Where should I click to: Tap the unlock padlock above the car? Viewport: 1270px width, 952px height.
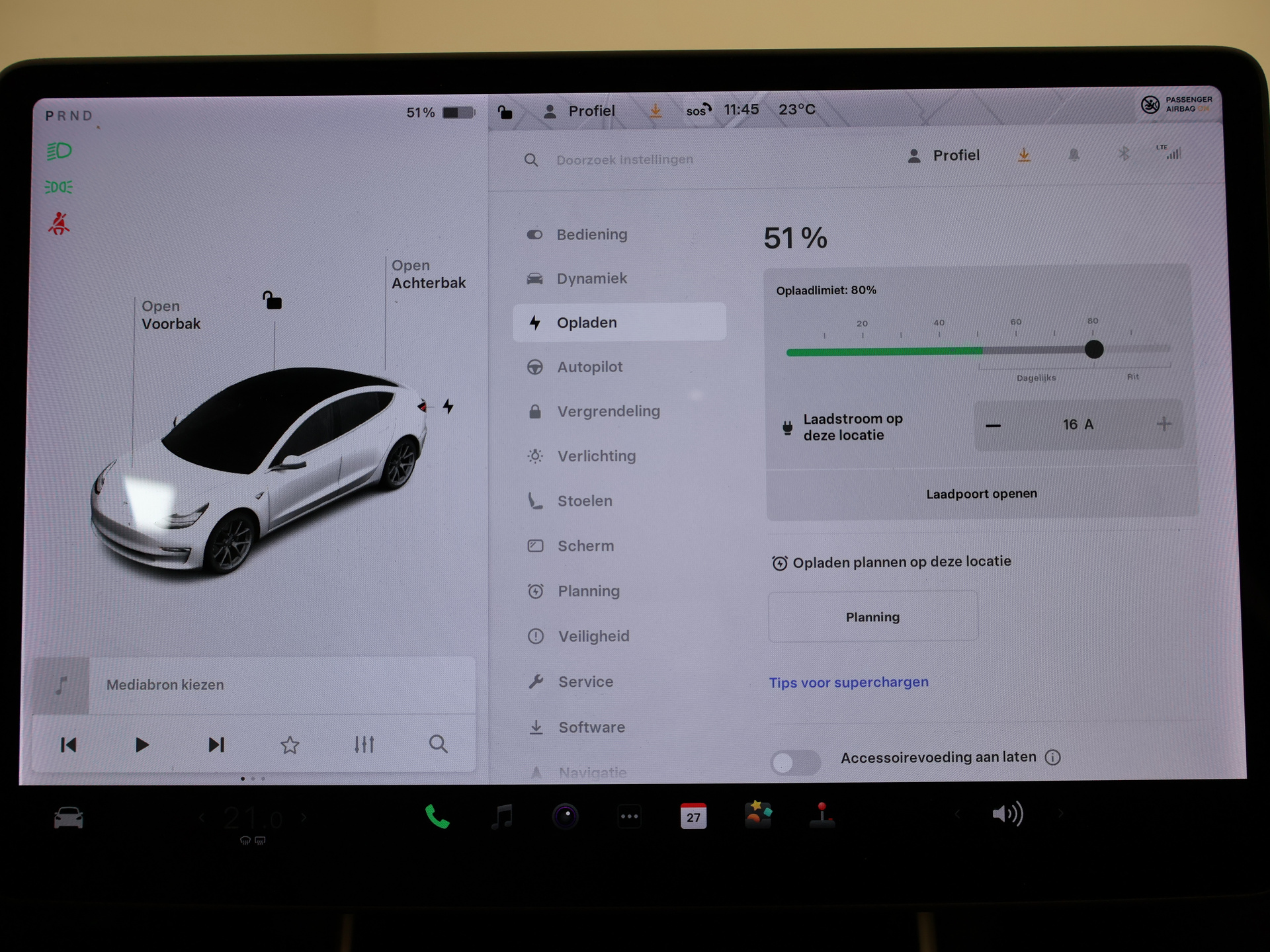tap(272, 300)
